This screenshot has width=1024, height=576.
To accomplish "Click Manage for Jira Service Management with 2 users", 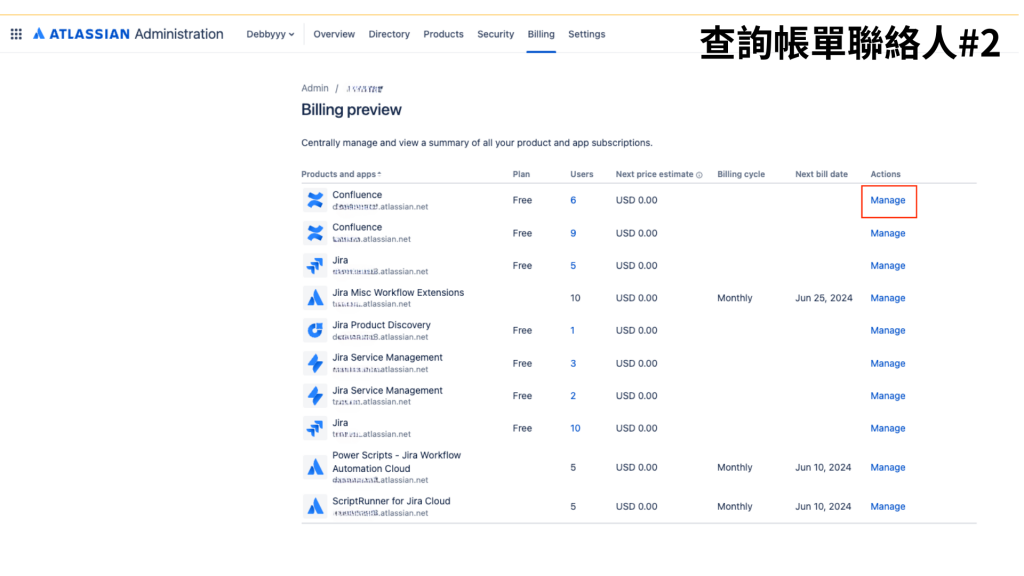I will pyautogui.click(x=888, y=396).
